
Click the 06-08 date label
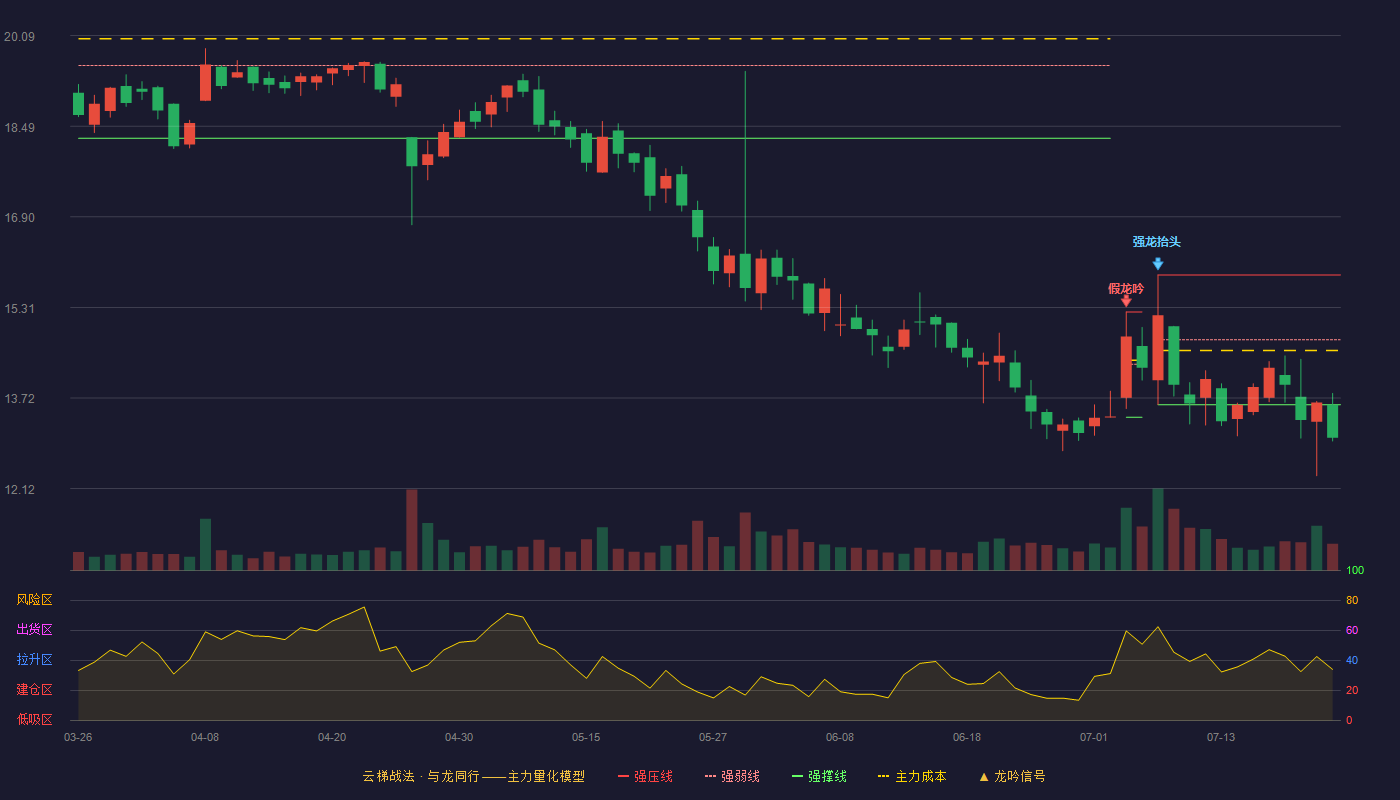[840, 737]
